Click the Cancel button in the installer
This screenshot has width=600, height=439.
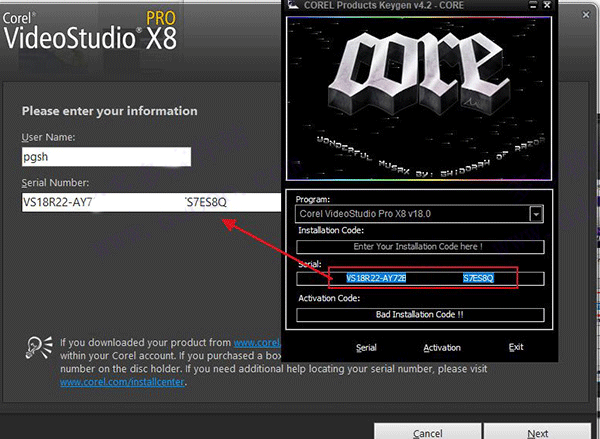tap(427, 432)
